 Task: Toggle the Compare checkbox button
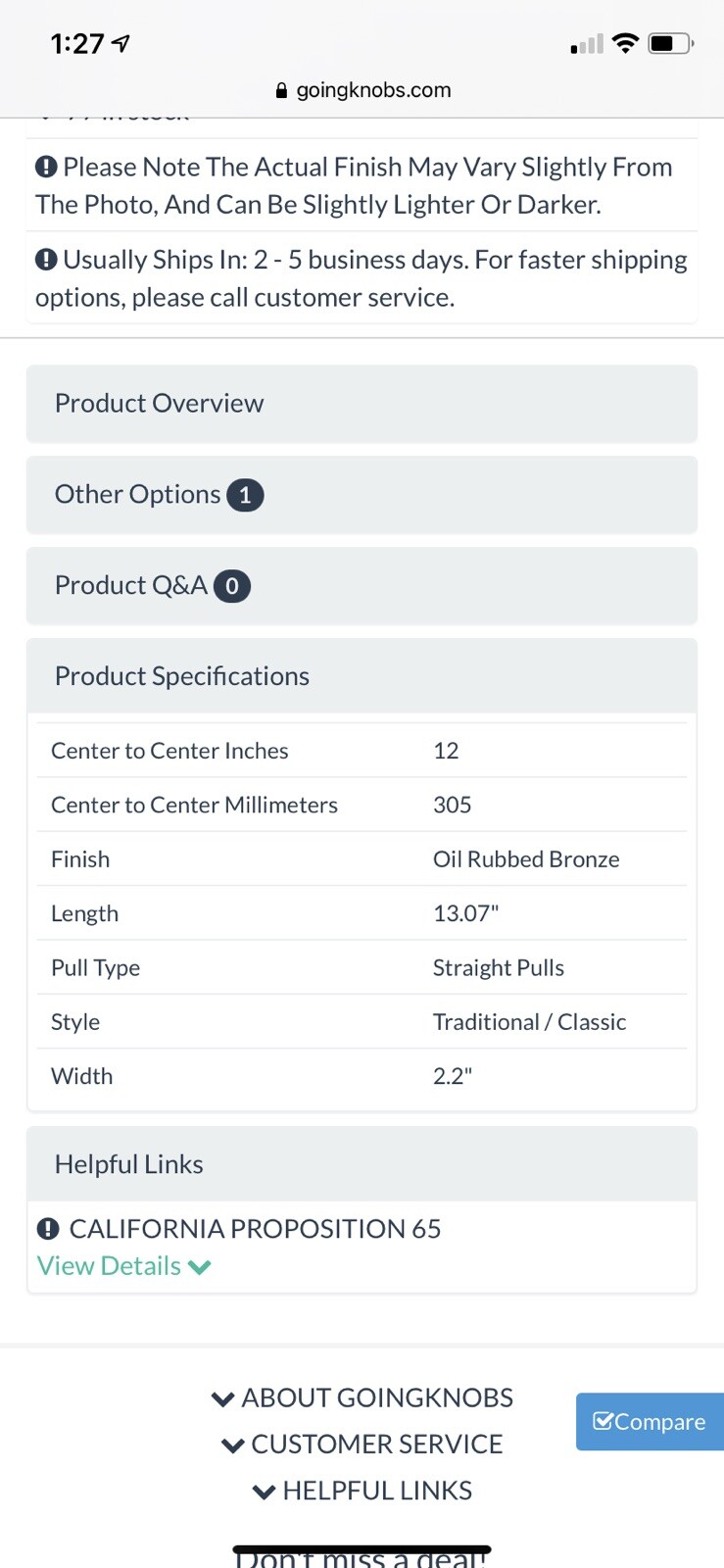click(x=650, y=1422)
